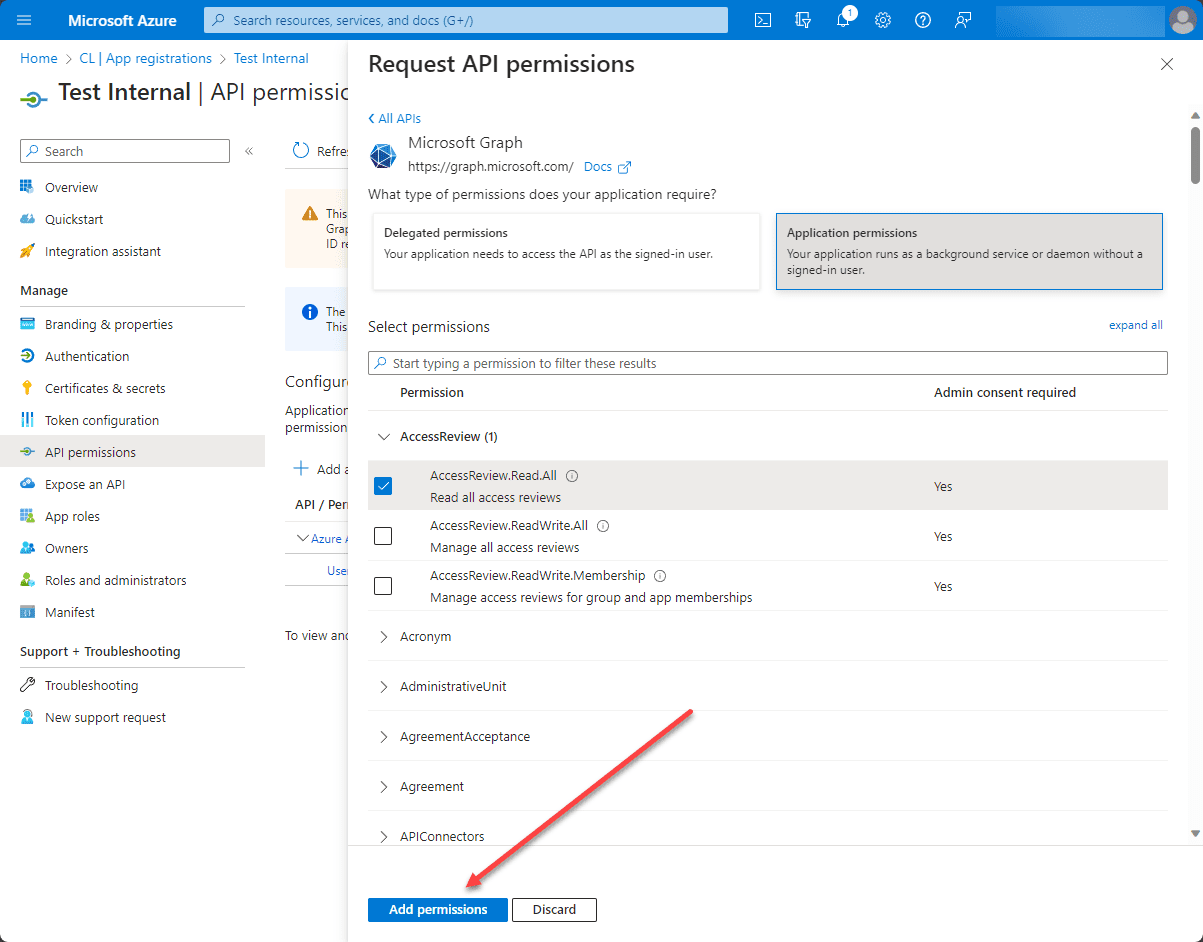Open Directories and subscriptions filter icon
Viewport: 1203px width, 942px height.
pyautogui.click(x=802, y=20)
